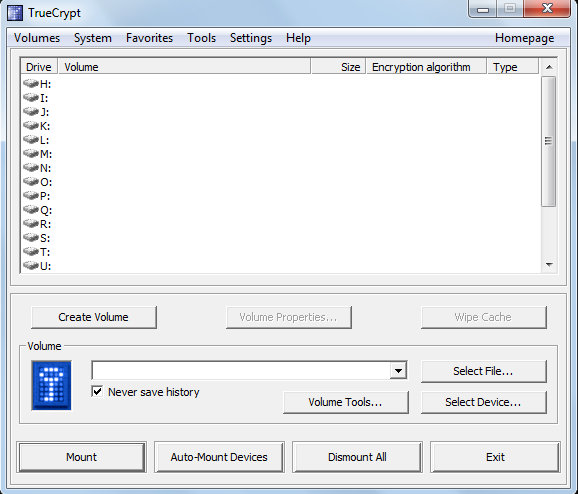Select the P: drive slot icon

pyautogui.click(x=31, y=195)
